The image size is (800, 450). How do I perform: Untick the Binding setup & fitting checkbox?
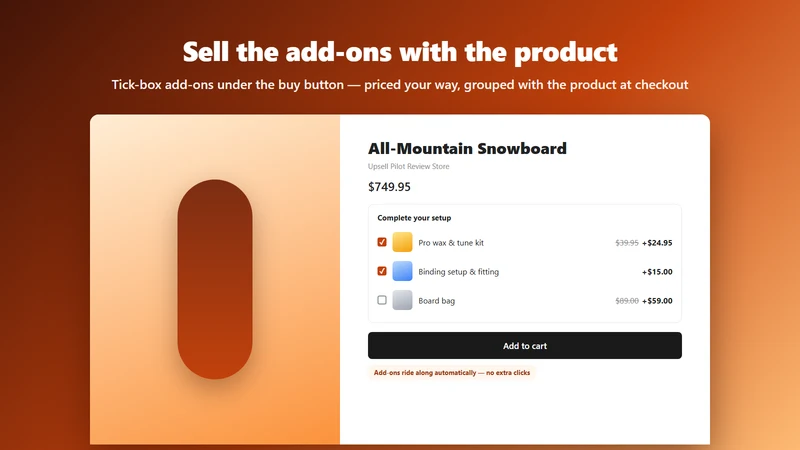[382, 271]
